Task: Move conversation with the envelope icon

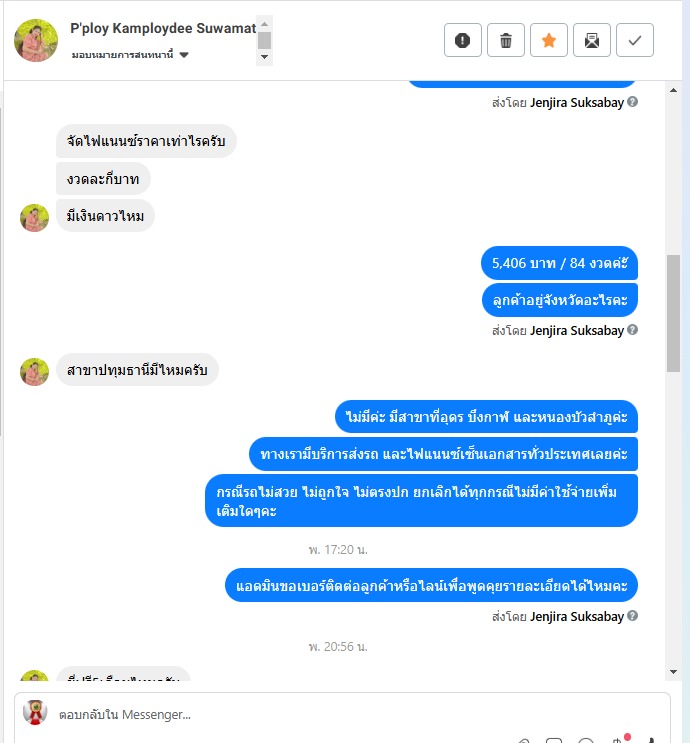Action: coord(592,40)
